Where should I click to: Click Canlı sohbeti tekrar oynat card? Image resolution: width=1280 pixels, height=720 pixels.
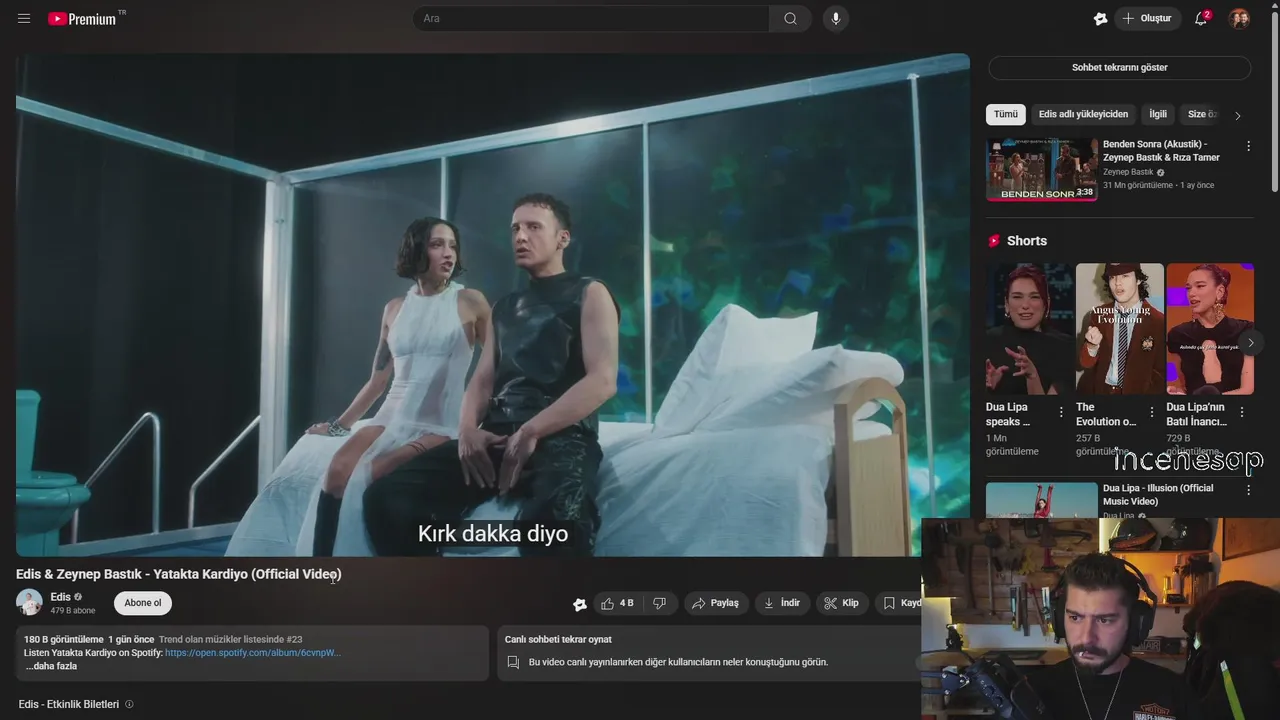709,653
